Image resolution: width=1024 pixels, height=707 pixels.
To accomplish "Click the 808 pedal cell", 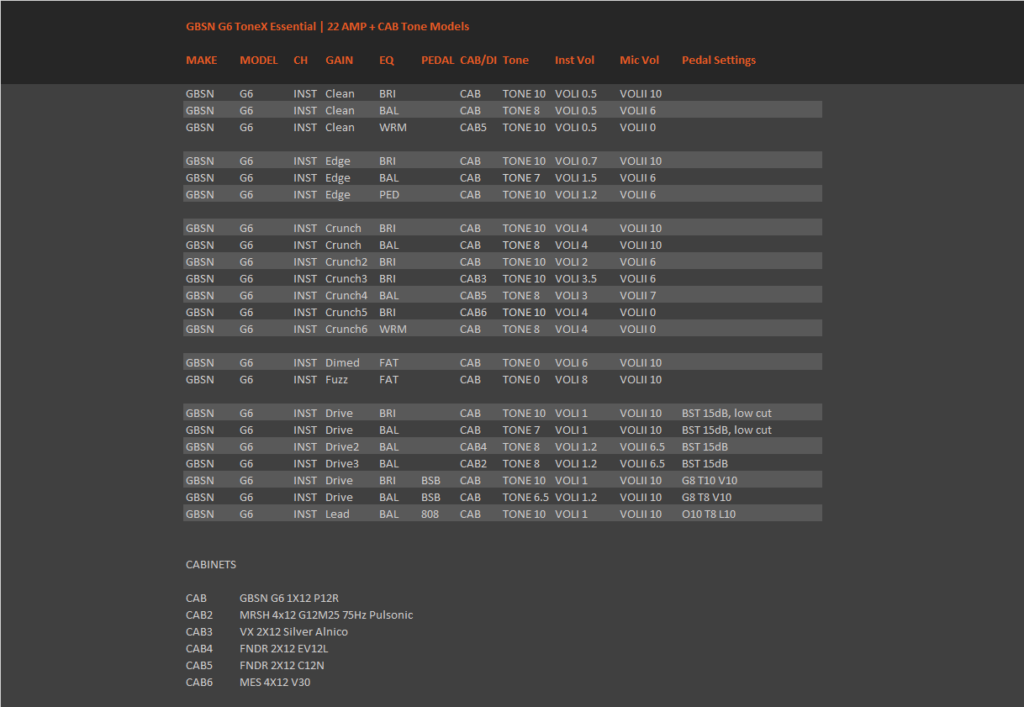I will click(430, 514).
